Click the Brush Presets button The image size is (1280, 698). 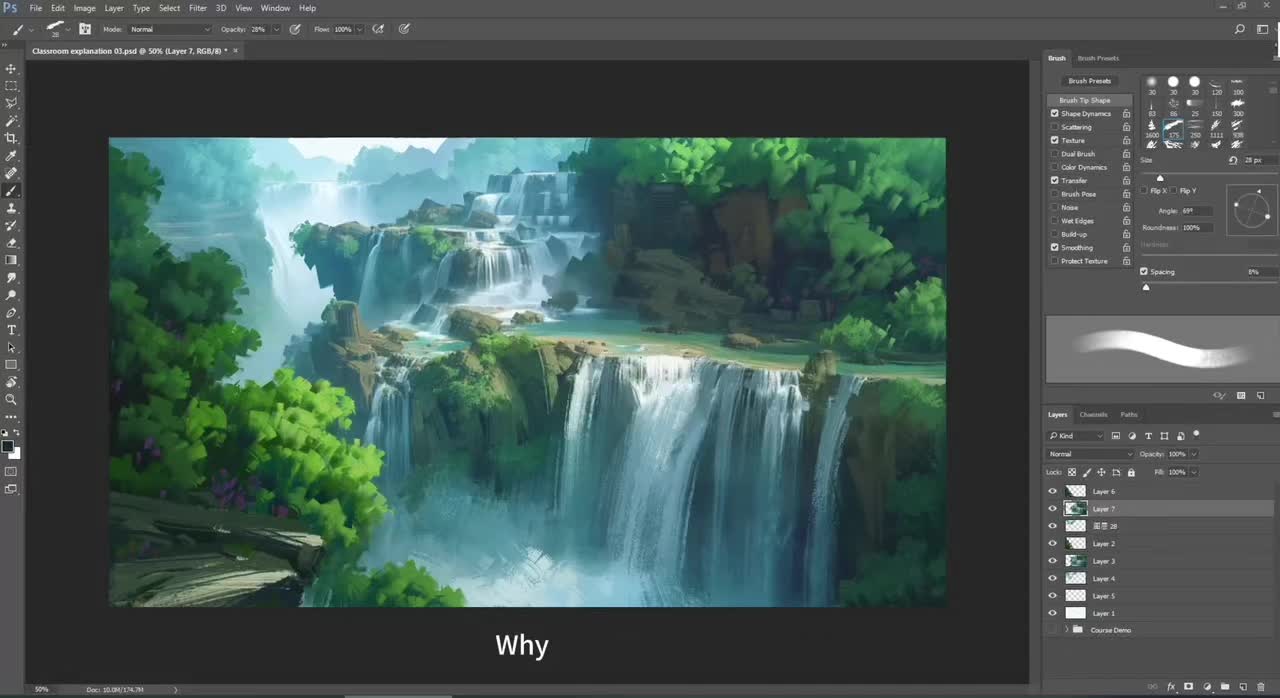1090,81
